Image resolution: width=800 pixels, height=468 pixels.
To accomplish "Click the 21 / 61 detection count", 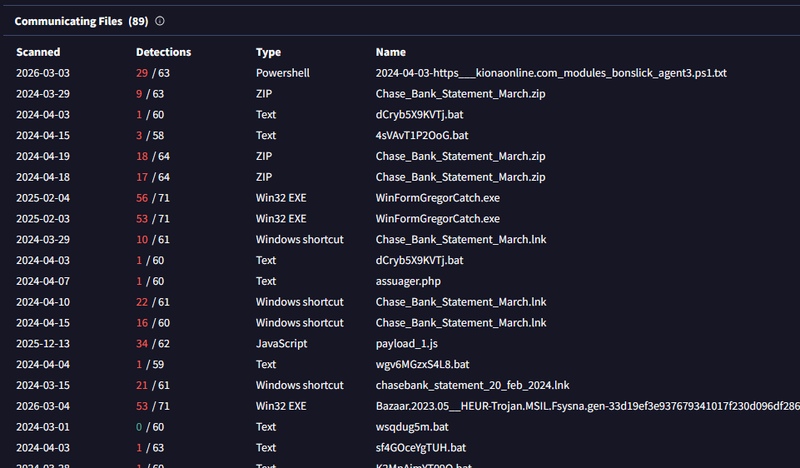I will click(x=153, y=385).
